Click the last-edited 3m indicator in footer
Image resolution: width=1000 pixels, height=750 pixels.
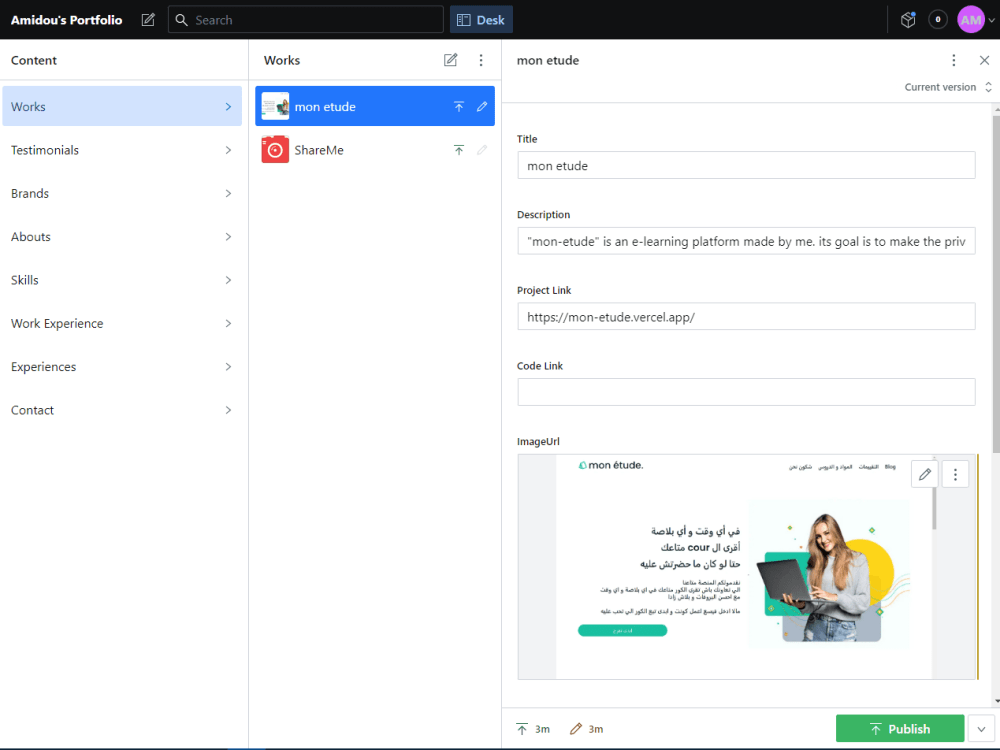[586, 728]
